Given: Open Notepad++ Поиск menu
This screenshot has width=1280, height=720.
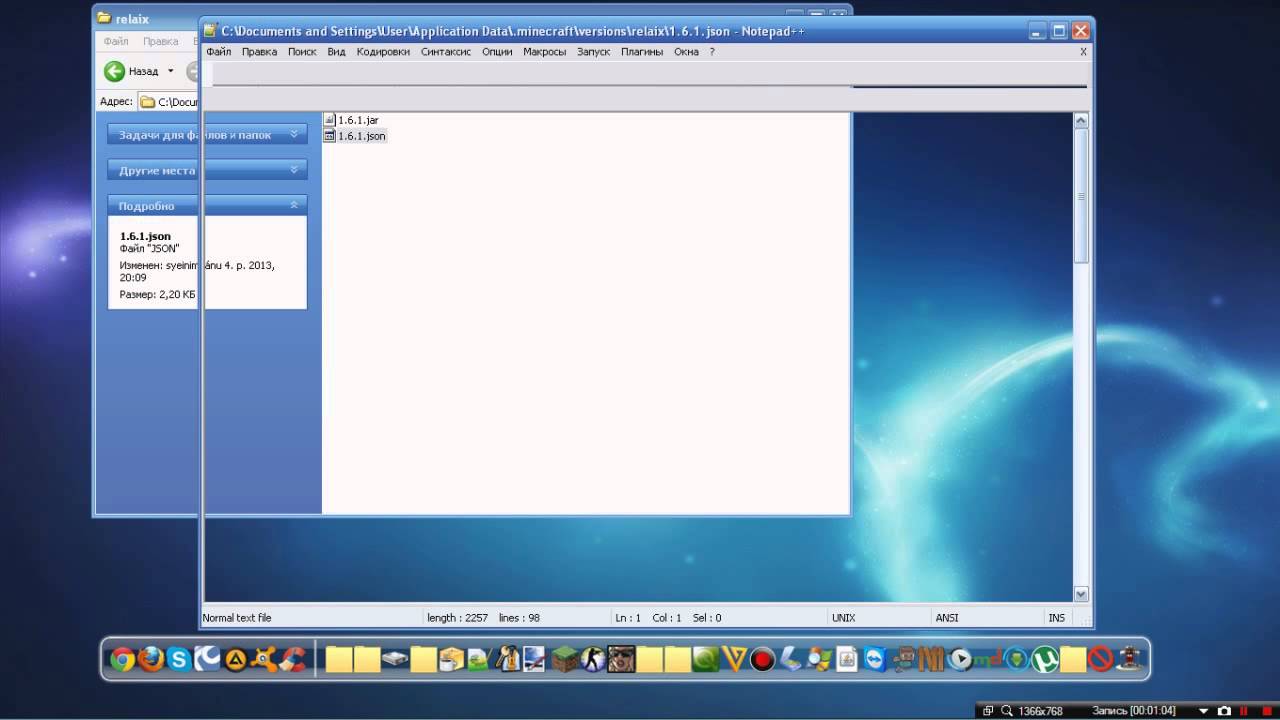Looking at the screenshot, I should click(x=302, y=52).
